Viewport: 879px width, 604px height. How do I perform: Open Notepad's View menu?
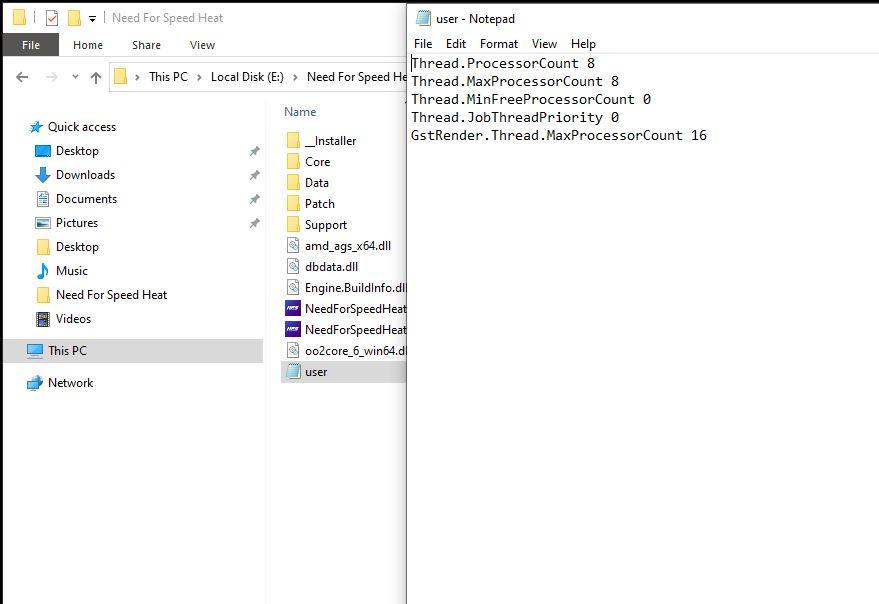point(544,44)
